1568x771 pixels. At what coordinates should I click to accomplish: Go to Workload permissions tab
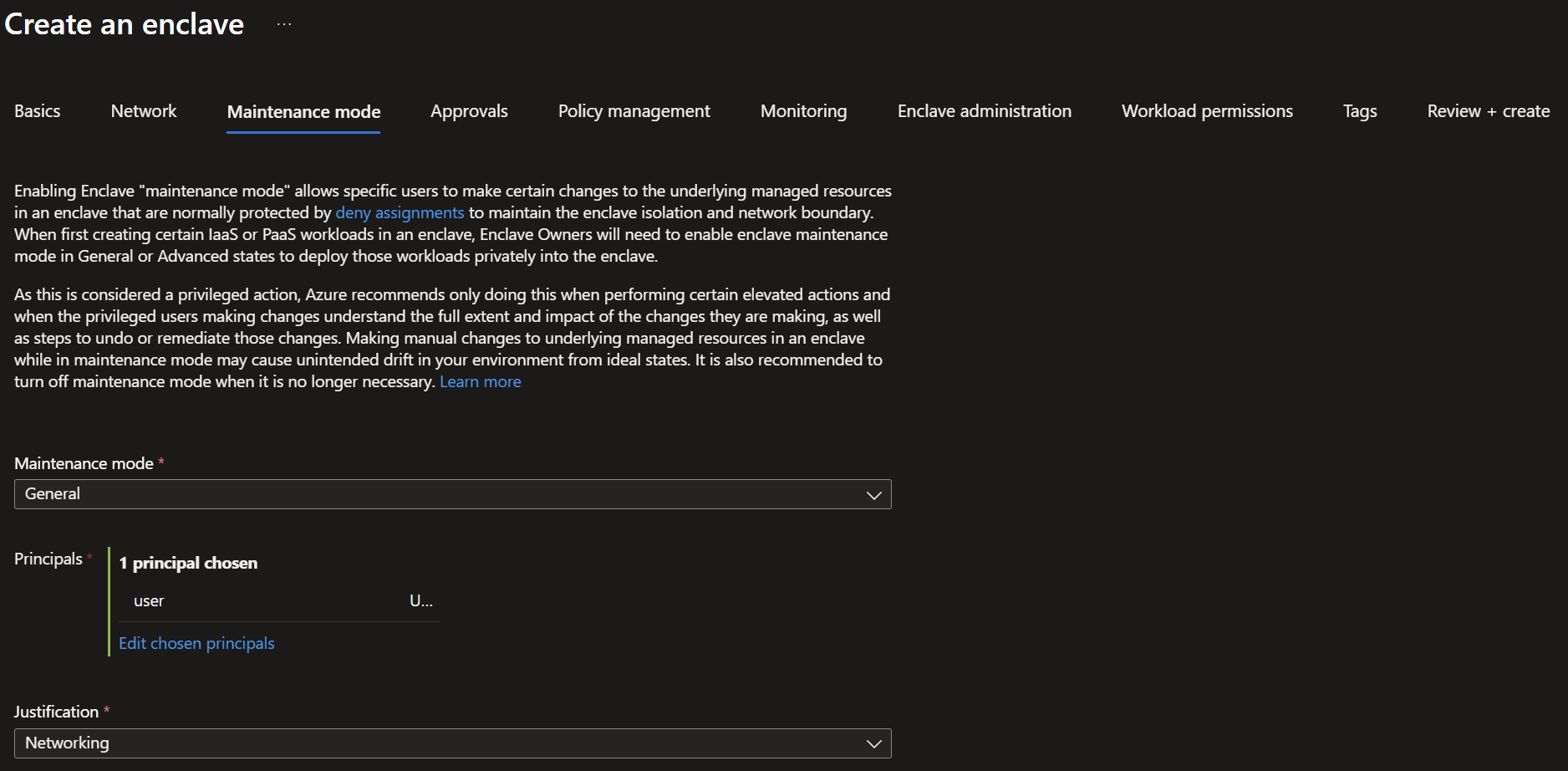tap(1207, 111)
